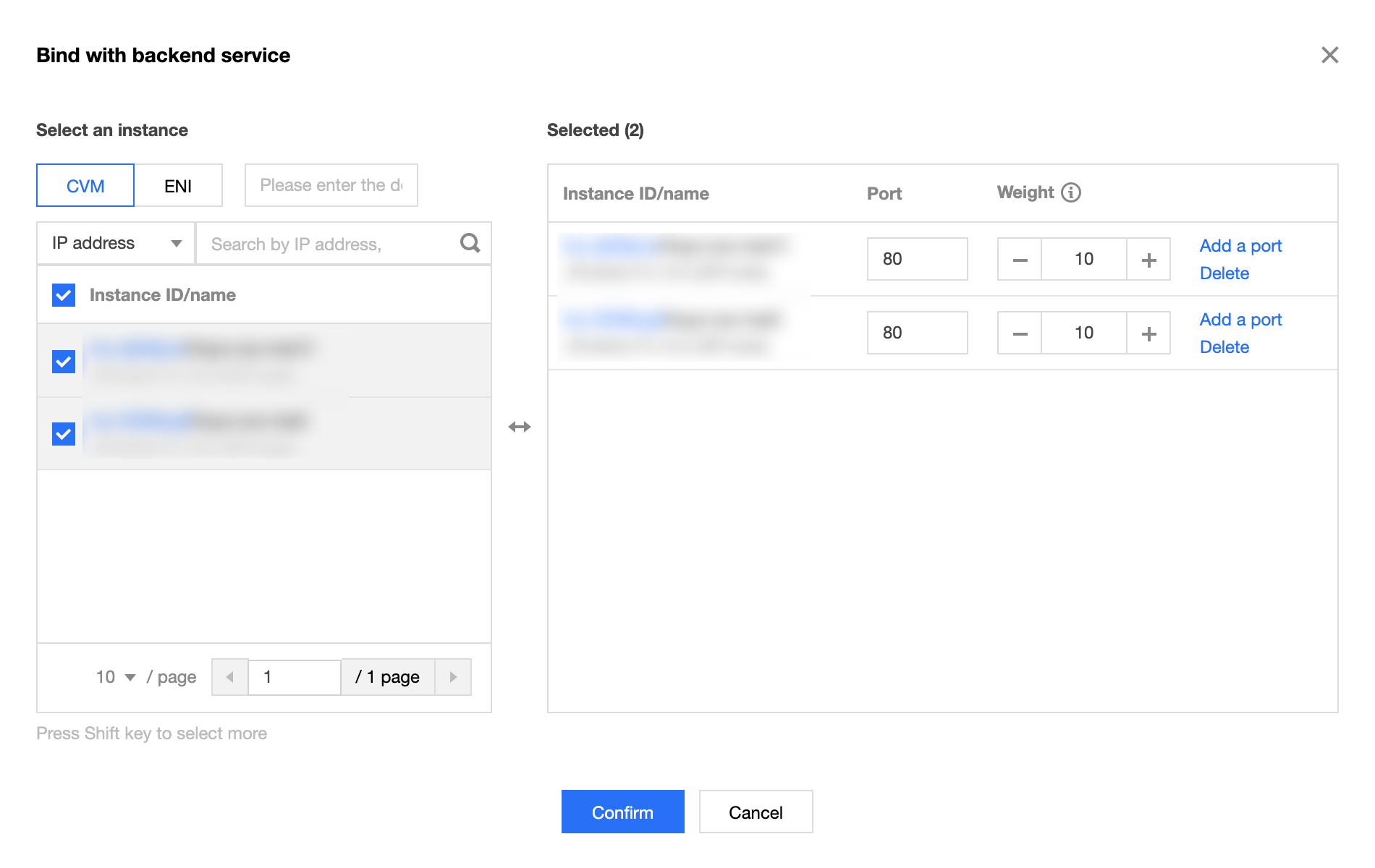Uncheck the second instance row checkbox
Image resolution: width=1375 pixels, height=868 pixels.
(64, 434)
